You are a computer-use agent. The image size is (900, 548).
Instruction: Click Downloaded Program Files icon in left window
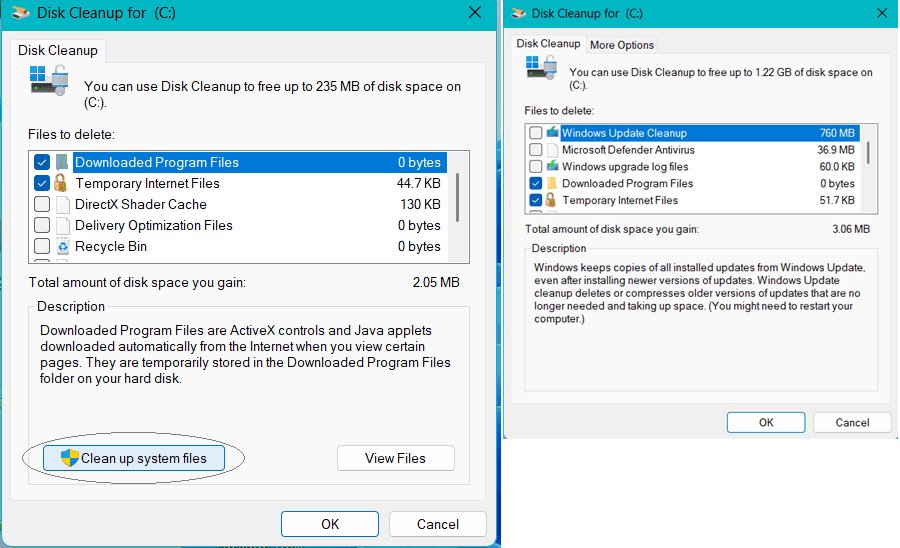coord(62,162)
